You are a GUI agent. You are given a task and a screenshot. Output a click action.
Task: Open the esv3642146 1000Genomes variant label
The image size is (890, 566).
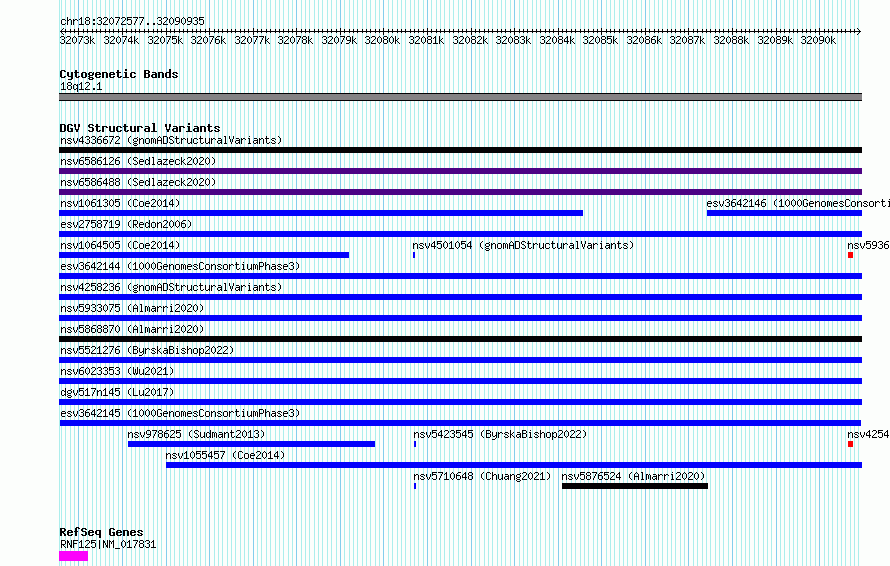[x=798, y=203]
